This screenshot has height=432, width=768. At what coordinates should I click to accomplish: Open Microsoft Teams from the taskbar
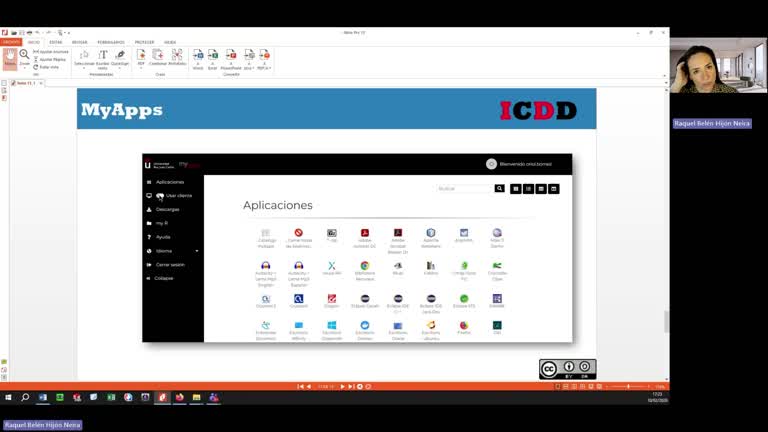pyautogui.click(x=214, y=397)
